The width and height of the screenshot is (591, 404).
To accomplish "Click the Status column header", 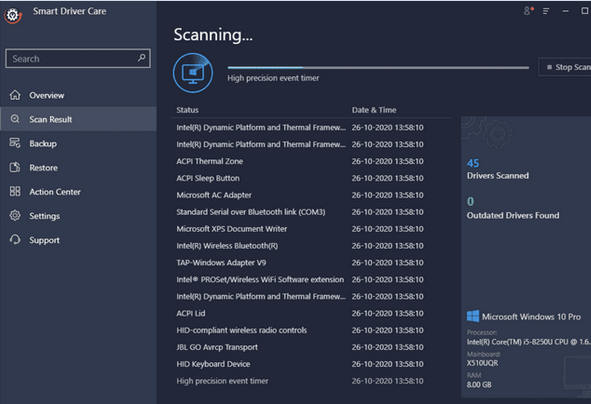I will tap(187, 110).
